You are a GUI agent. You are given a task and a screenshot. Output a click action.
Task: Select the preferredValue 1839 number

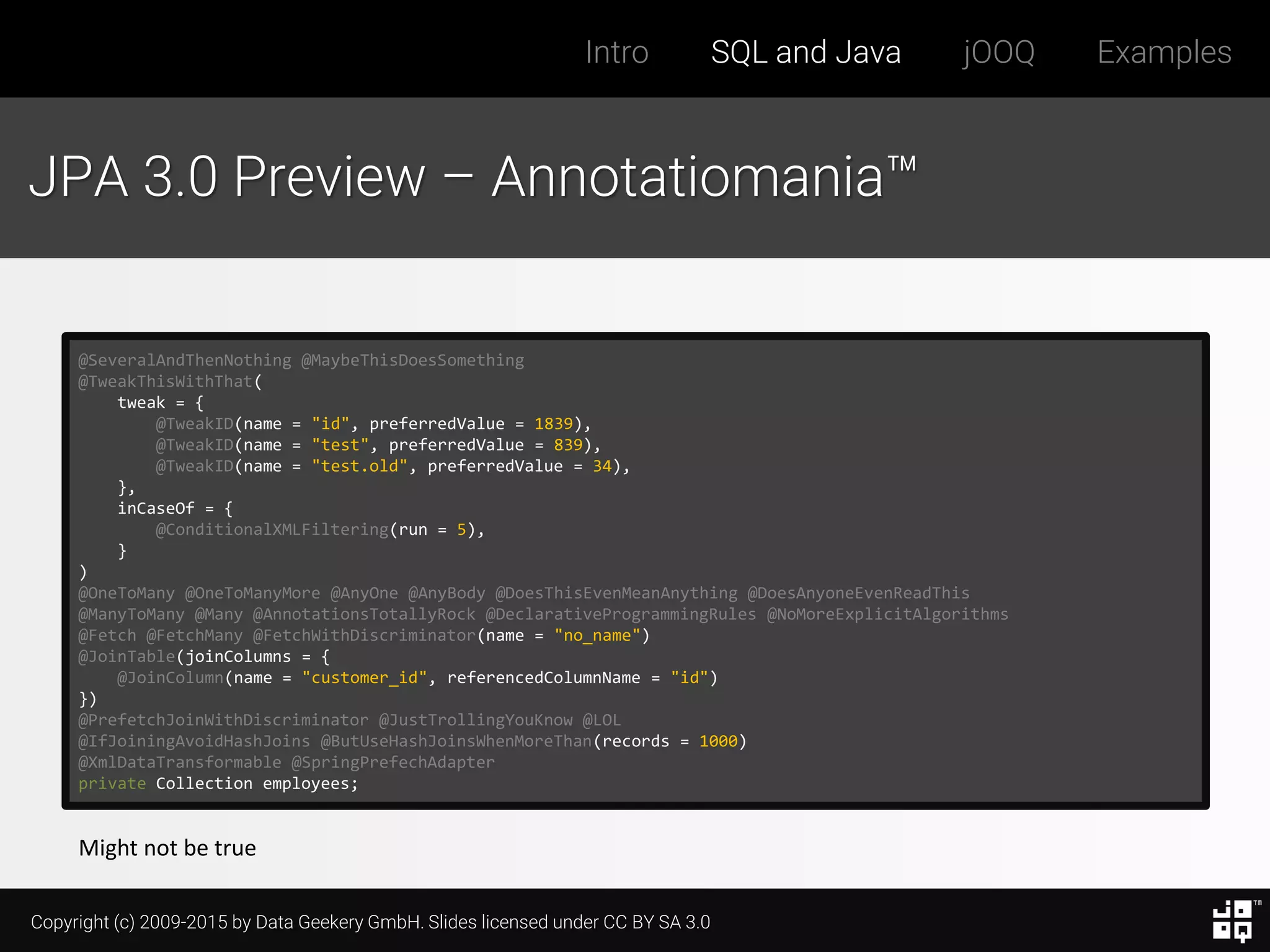553,424
